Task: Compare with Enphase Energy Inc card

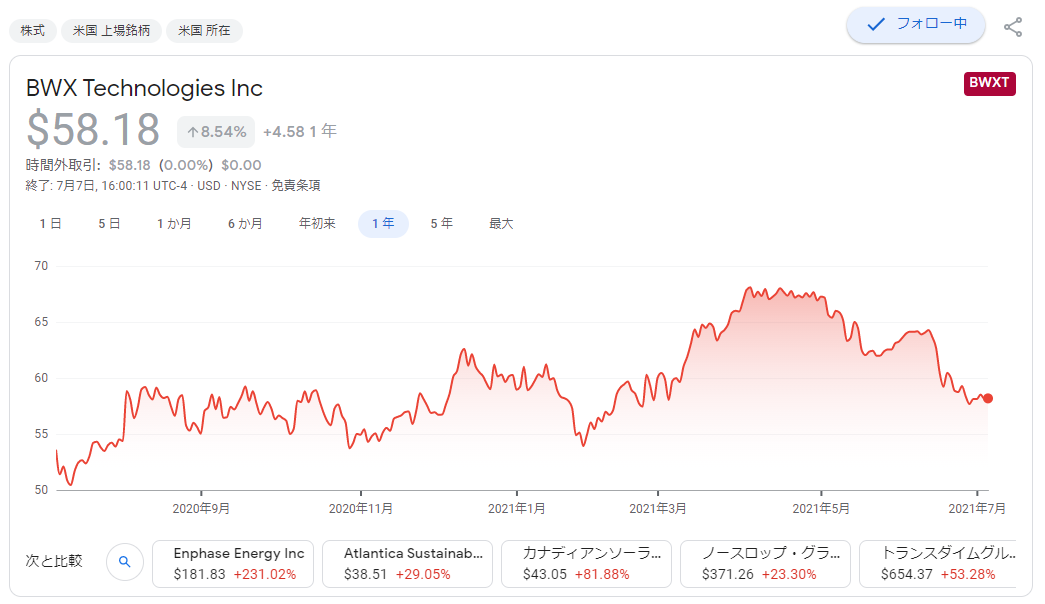Action: pos(233,563)
